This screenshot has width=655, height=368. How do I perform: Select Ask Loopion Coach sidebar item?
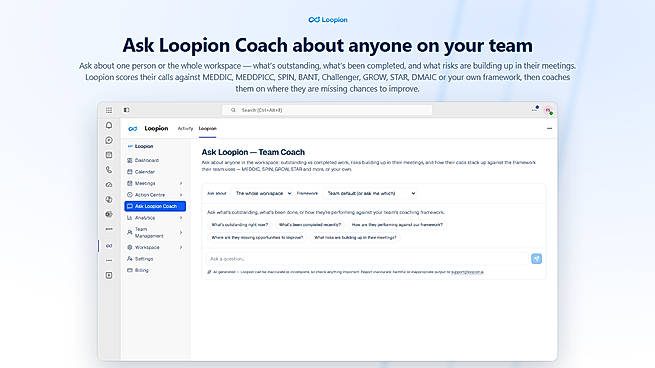coord(155,206)
